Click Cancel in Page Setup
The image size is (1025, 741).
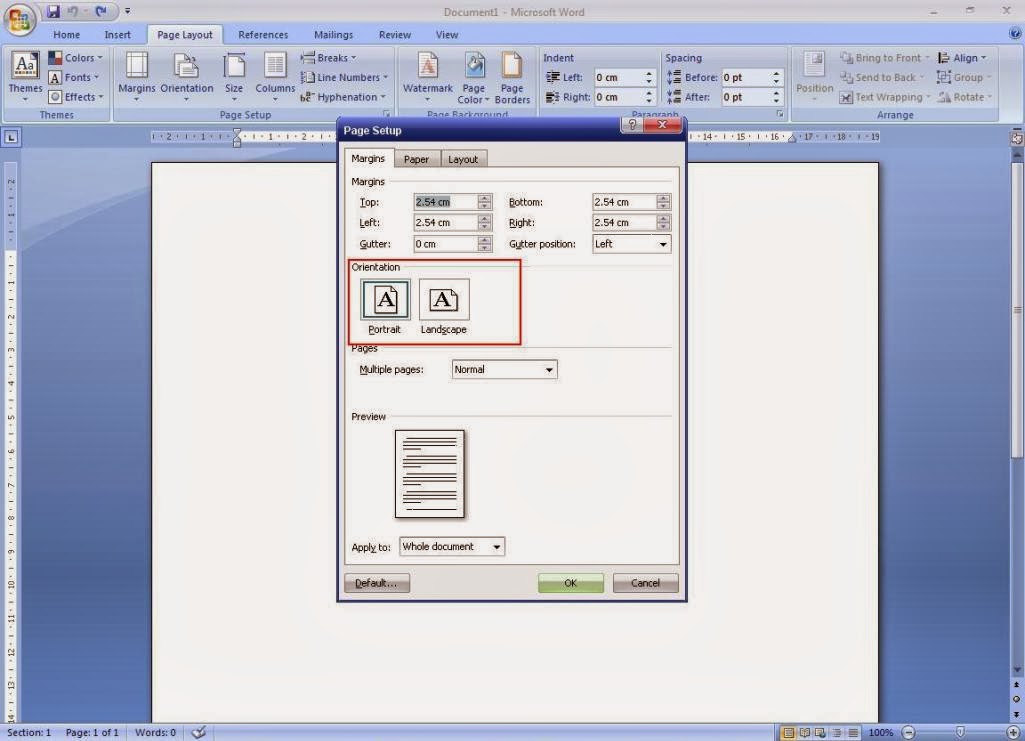(646, 583)
